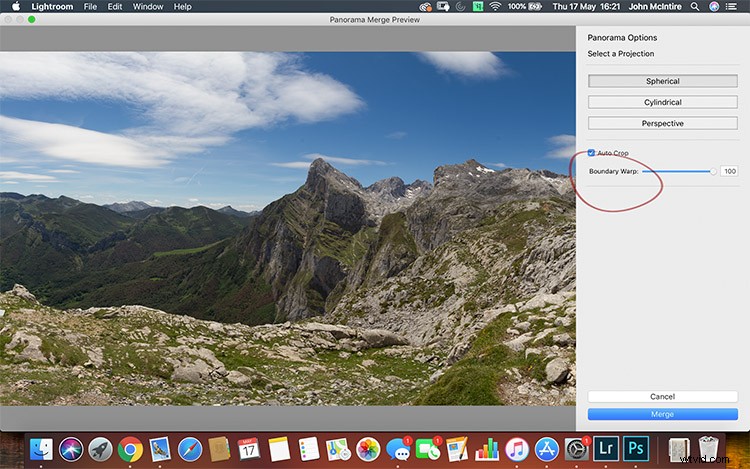Click the Merge button
This screenshot has width=750, height=469.
coord(662,414)
